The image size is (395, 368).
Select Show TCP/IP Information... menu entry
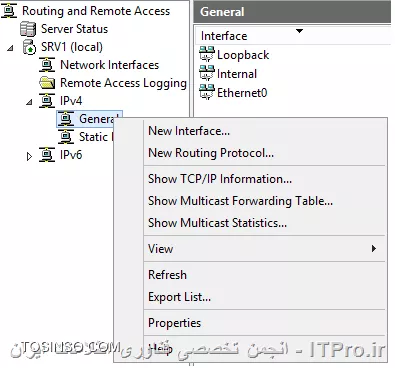point(265,179)
